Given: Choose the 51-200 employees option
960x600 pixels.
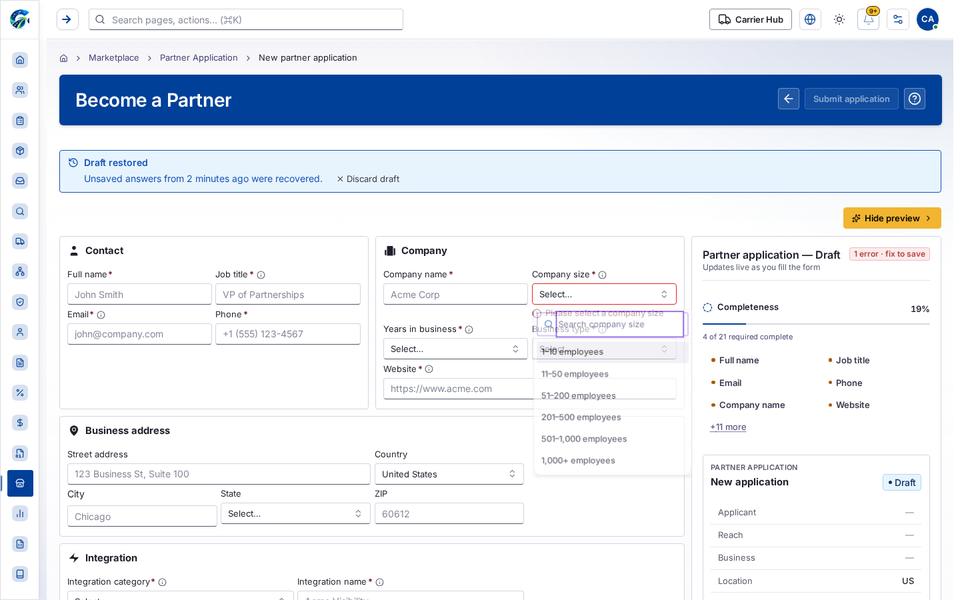Looking at the screenshot, I should pyautogui.click(x=610, y=396).
